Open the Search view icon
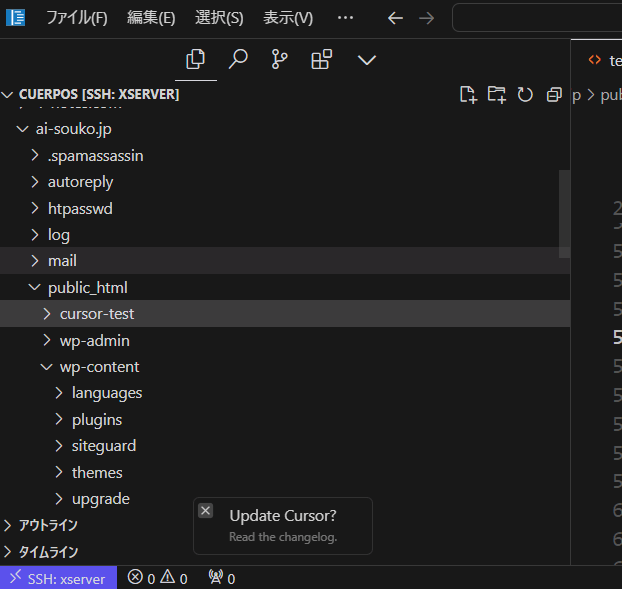This screenshot has width=622, height=589. tap(238, 60)
